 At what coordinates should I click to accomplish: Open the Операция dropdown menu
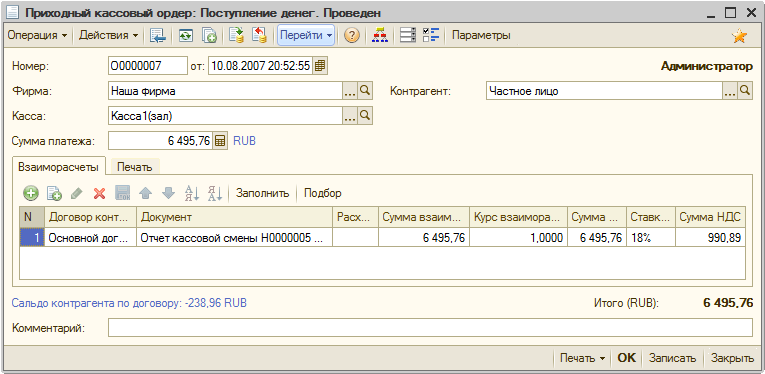(x=37, y=36)
